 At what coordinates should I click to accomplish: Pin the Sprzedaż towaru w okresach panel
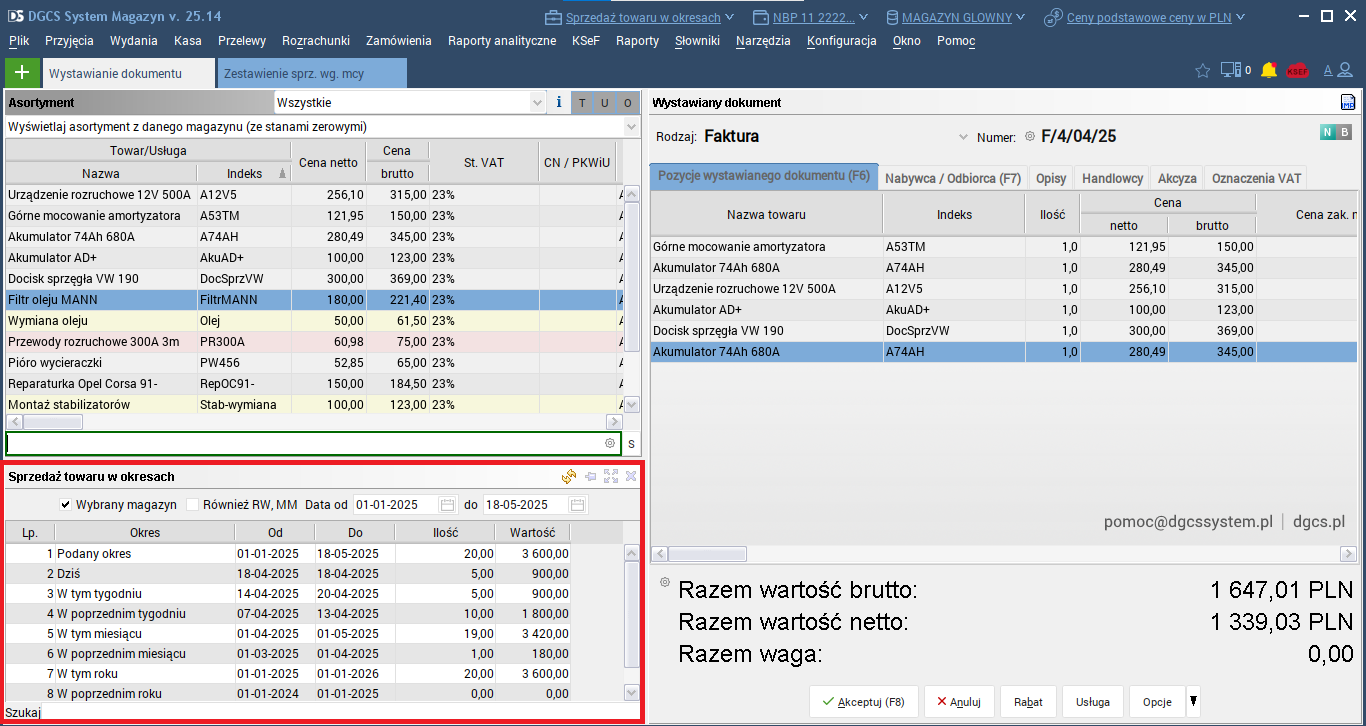591,477
